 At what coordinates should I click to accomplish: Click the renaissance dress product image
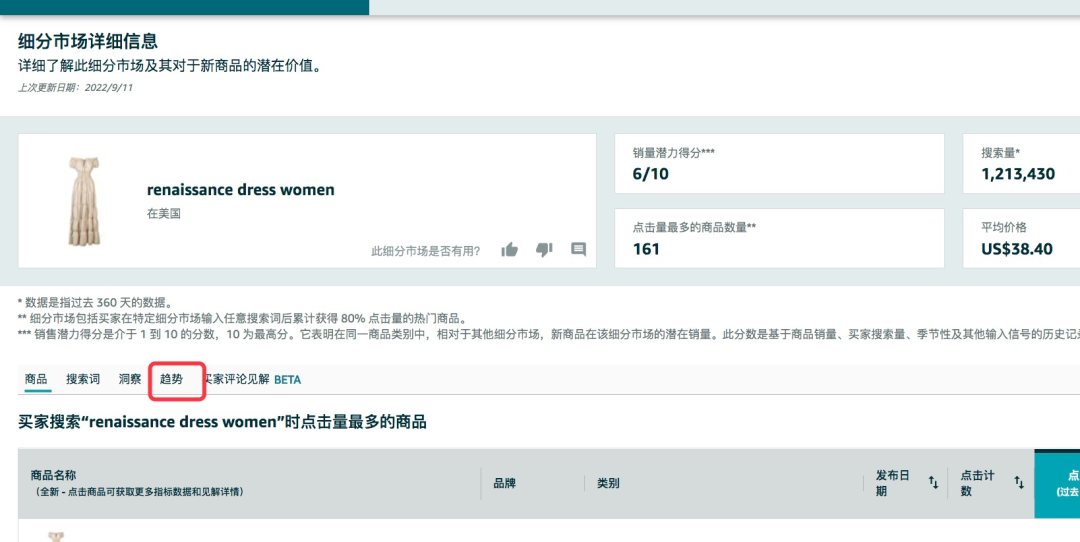(x=84, y=201)
